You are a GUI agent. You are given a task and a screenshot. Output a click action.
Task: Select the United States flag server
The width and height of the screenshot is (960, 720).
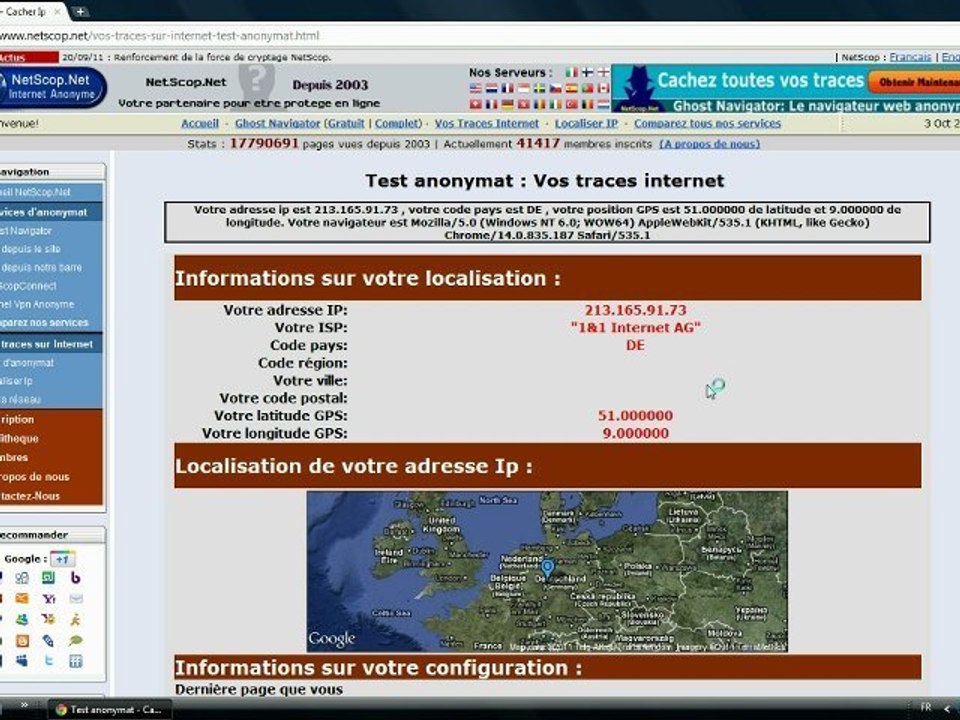[x=476, y=88]
